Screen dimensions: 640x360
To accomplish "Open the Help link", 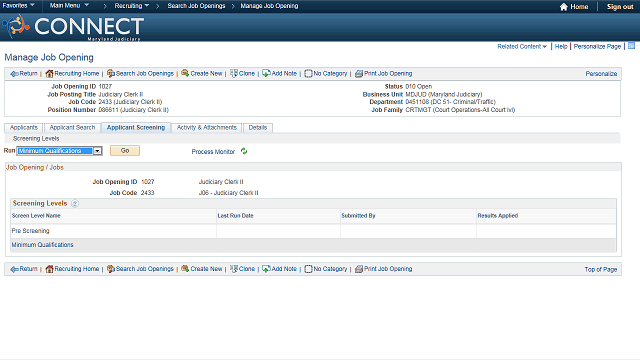I will pos(561,47).
